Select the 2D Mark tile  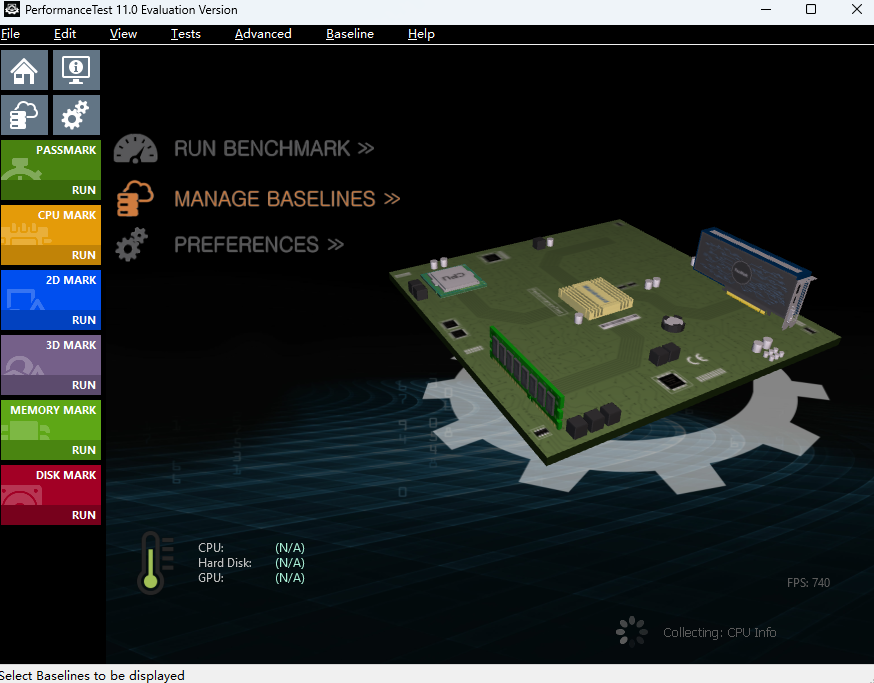pos(51,300)
